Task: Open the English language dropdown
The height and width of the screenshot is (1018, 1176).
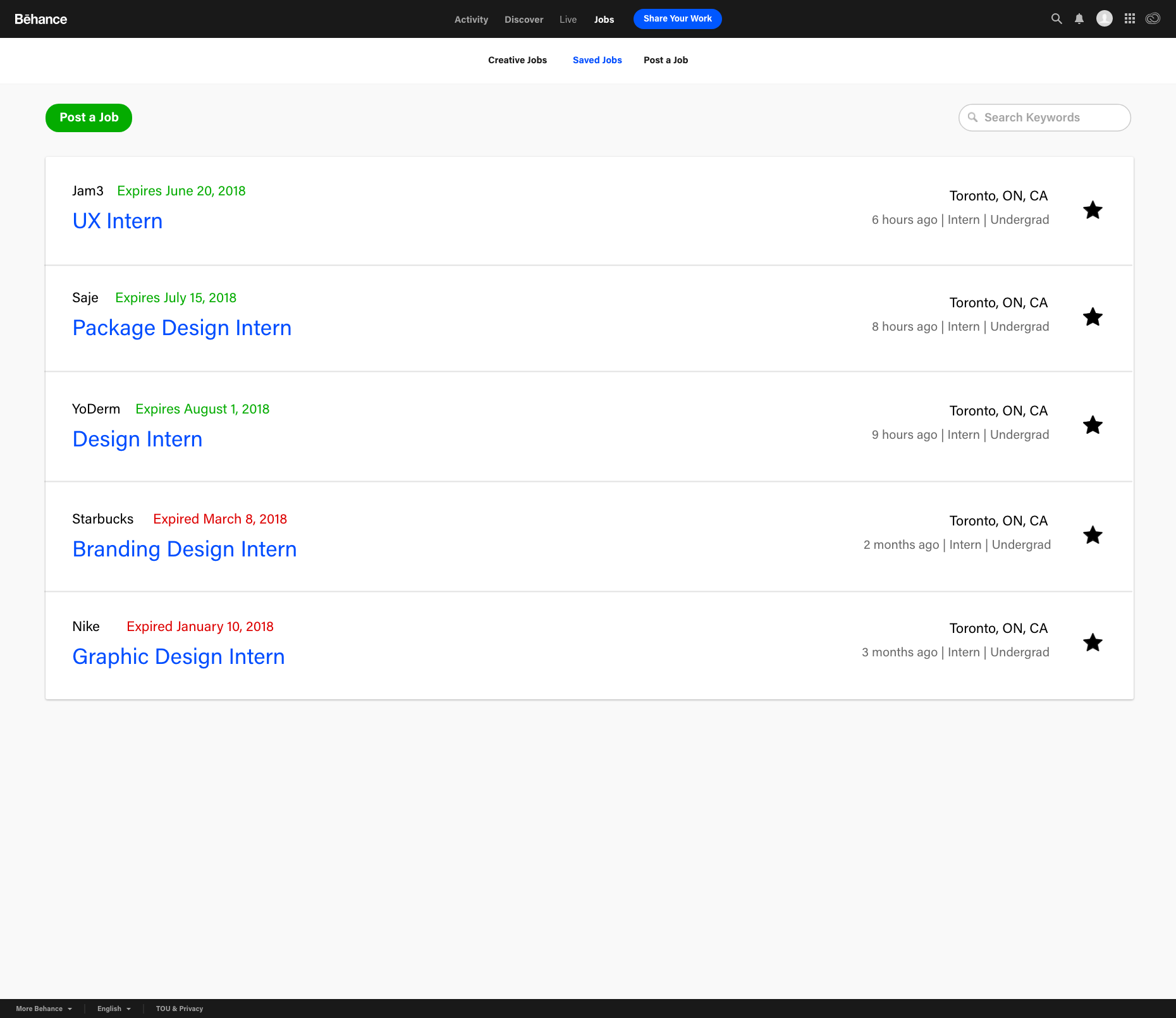Action: (x=114, y=1009)
